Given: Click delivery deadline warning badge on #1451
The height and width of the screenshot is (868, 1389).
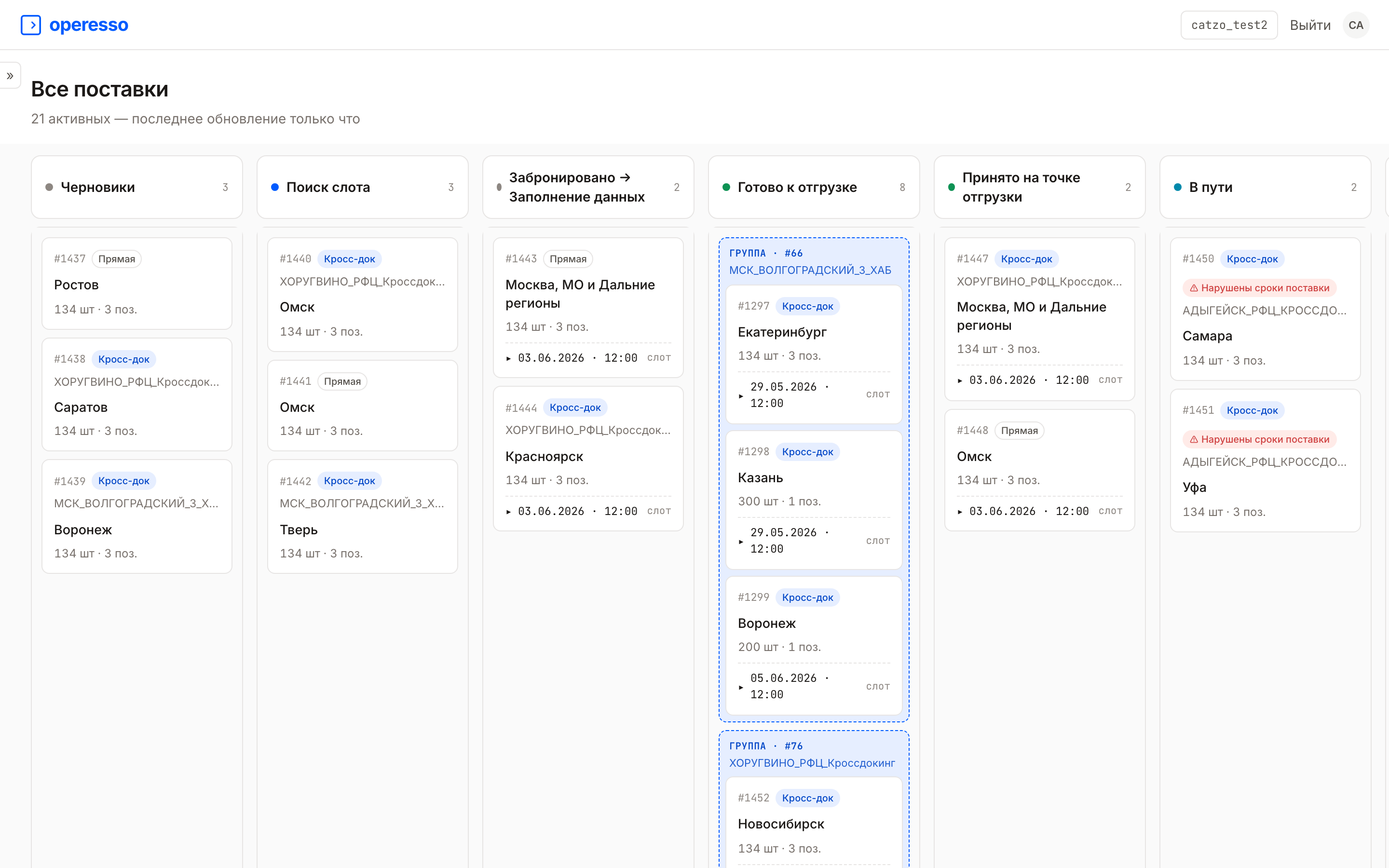Looking at the screenshot, I should [x=1259, y=439].
